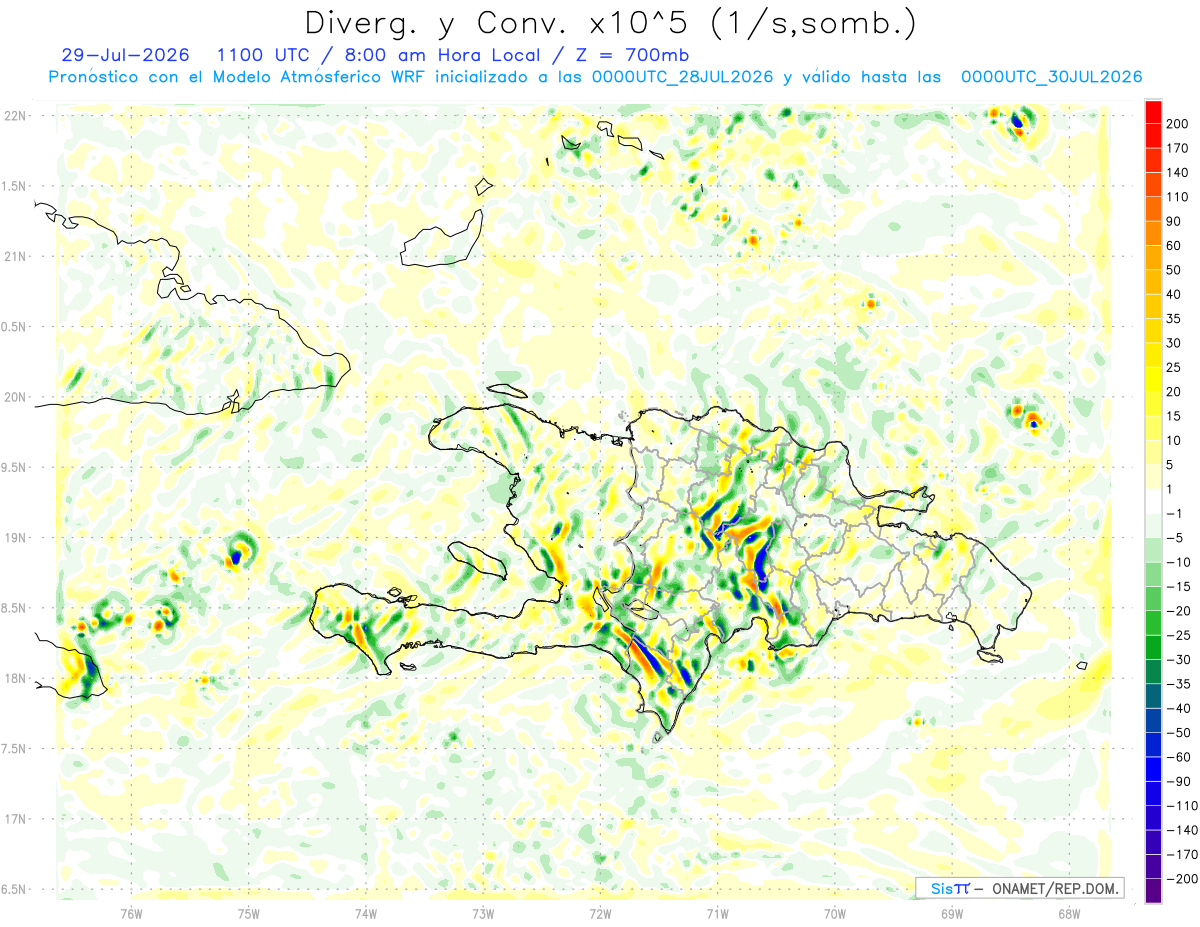Click the '-200' colorbar value
Image resolution: width=1200 pixels, height=927 pixels.
[x=1182, y=880]
